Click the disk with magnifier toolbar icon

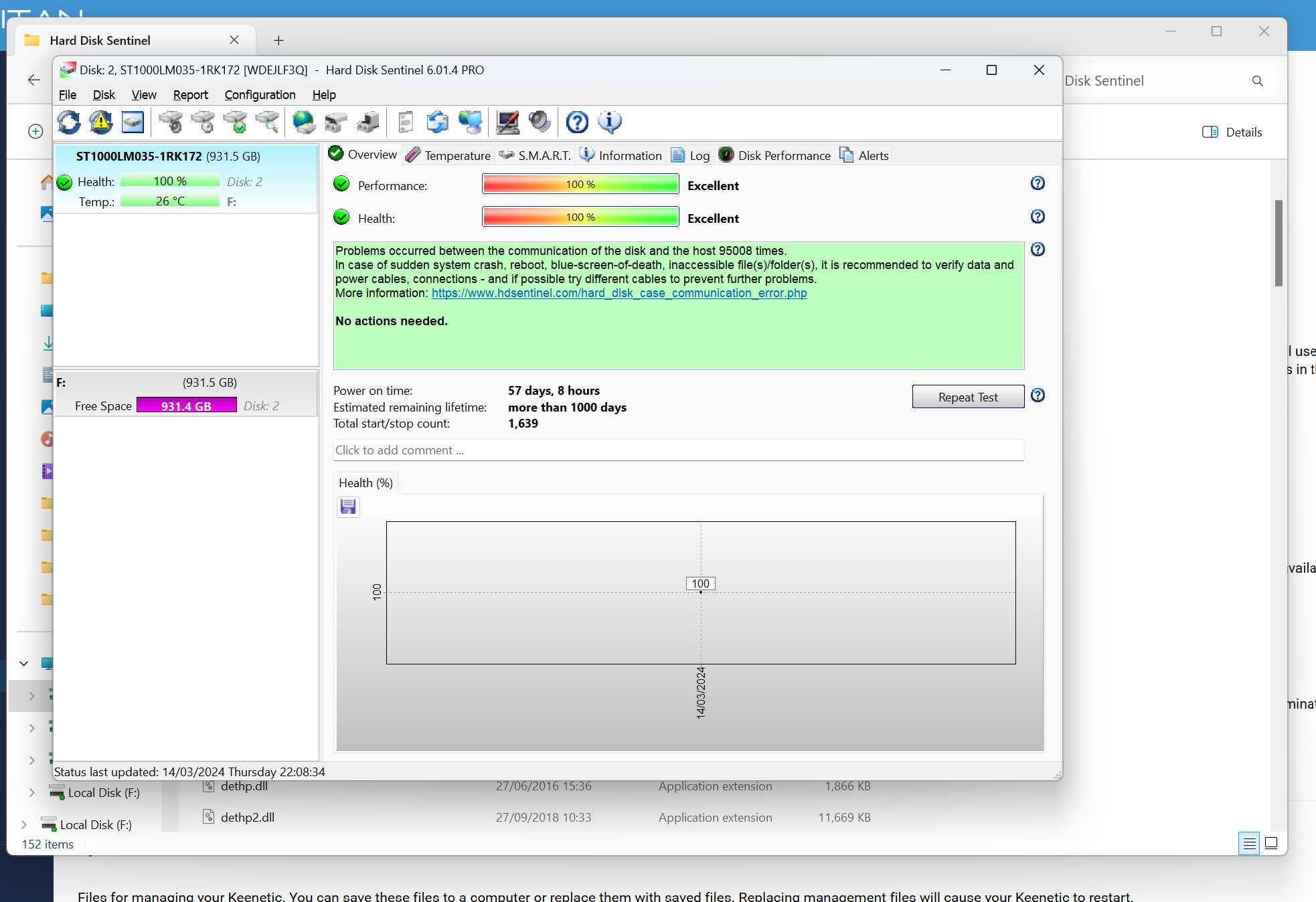click(267, 122)
